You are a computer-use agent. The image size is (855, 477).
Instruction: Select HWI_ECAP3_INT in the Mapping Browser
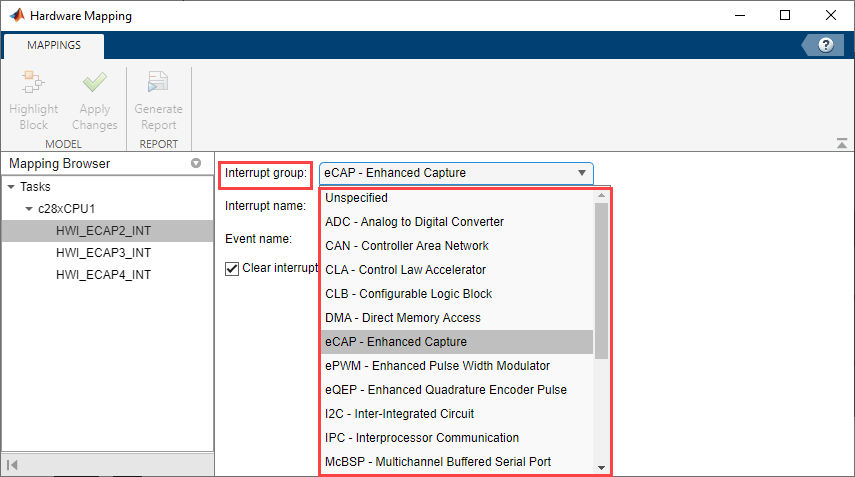click(x=103, y=253)
